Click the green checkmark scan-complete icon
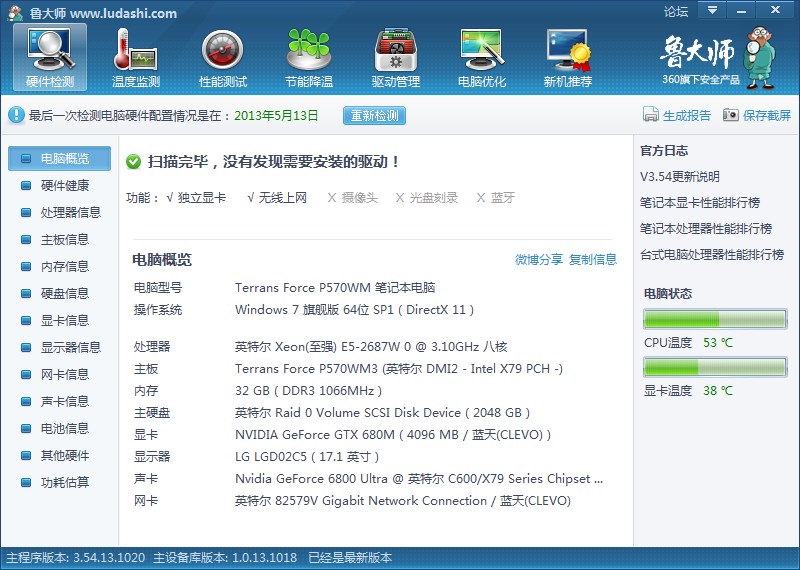The image size is (800, 570). pyautogui.click(x=133, y=162)
